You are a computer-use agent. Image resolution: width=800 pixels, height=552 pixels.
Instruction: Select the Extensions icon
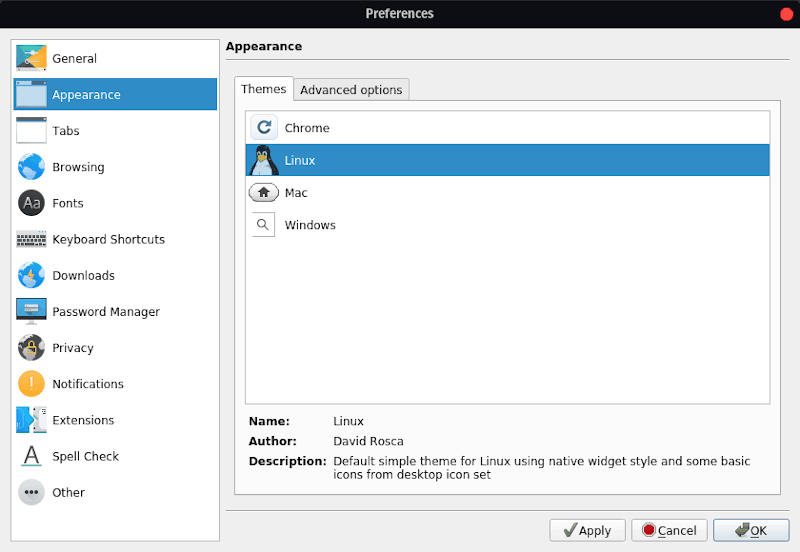click(x=32, y=420)
